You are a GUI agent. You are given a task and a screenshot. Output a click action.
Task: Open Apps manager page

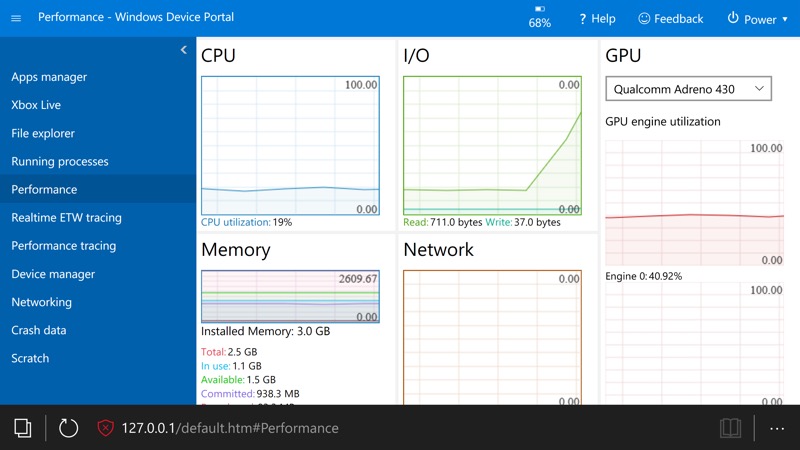pos(49,77)
